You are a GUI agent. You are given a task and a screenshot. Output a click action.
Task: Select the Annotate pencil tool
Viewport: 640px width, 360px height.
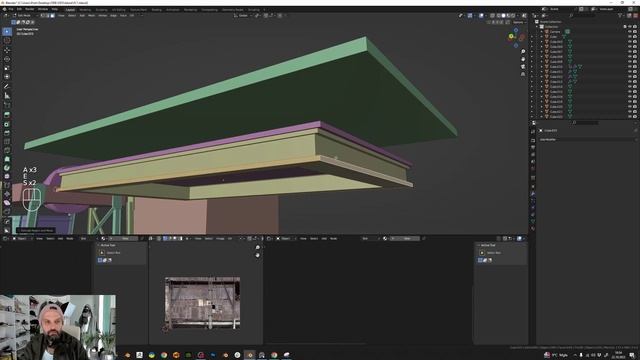[x=7, y=87]
